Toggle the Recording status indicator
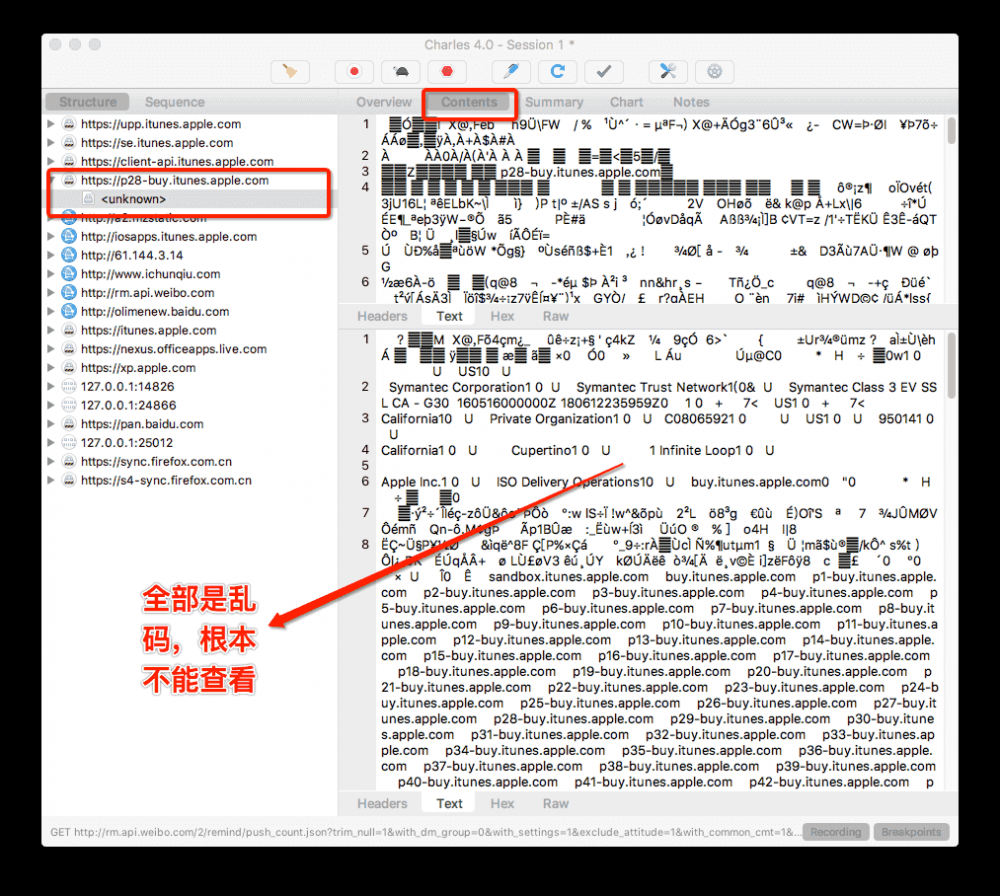1000x896 pixels. click(835, 831)
